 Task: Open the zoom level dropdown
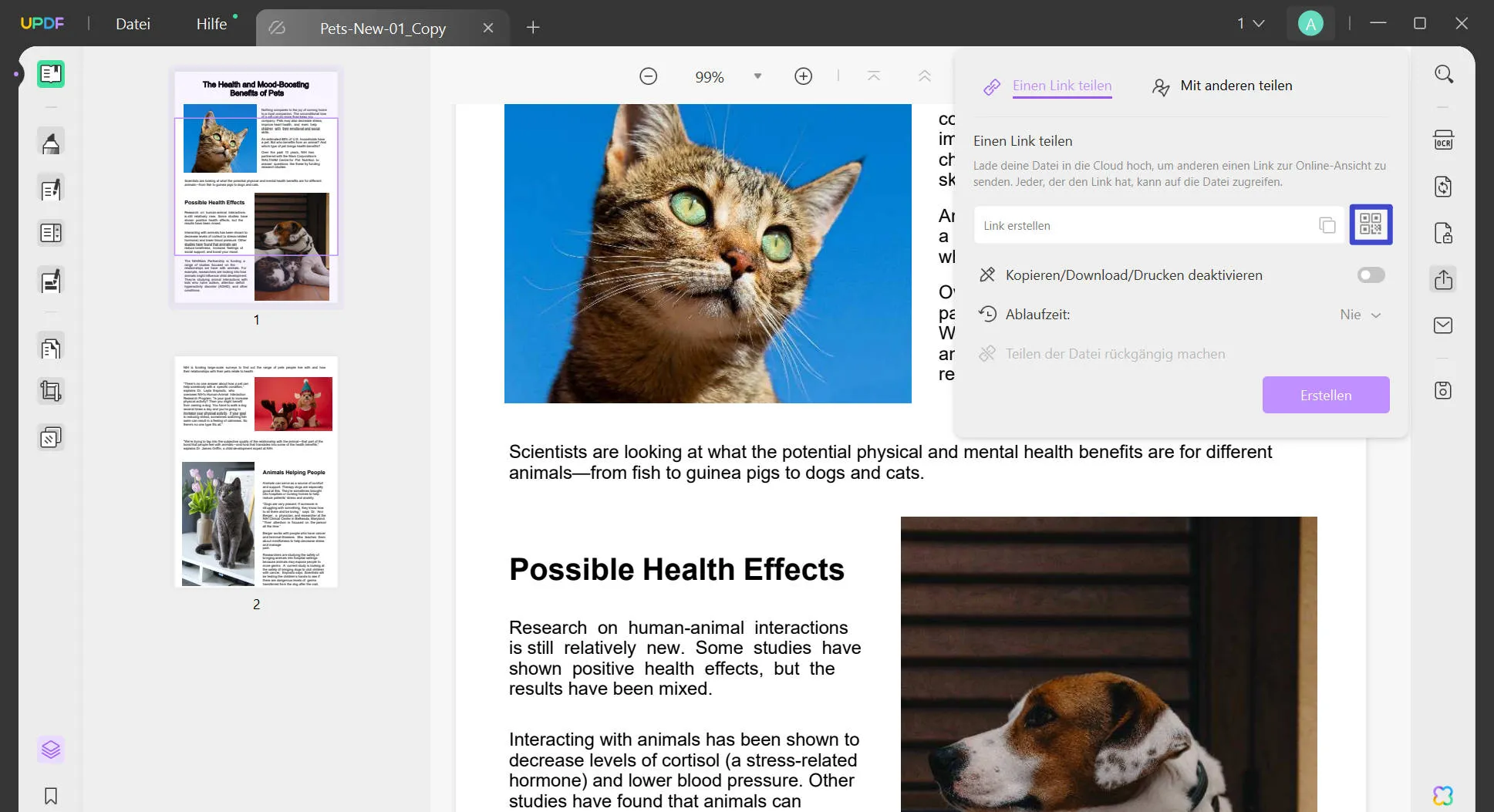(x=757, y=76)
